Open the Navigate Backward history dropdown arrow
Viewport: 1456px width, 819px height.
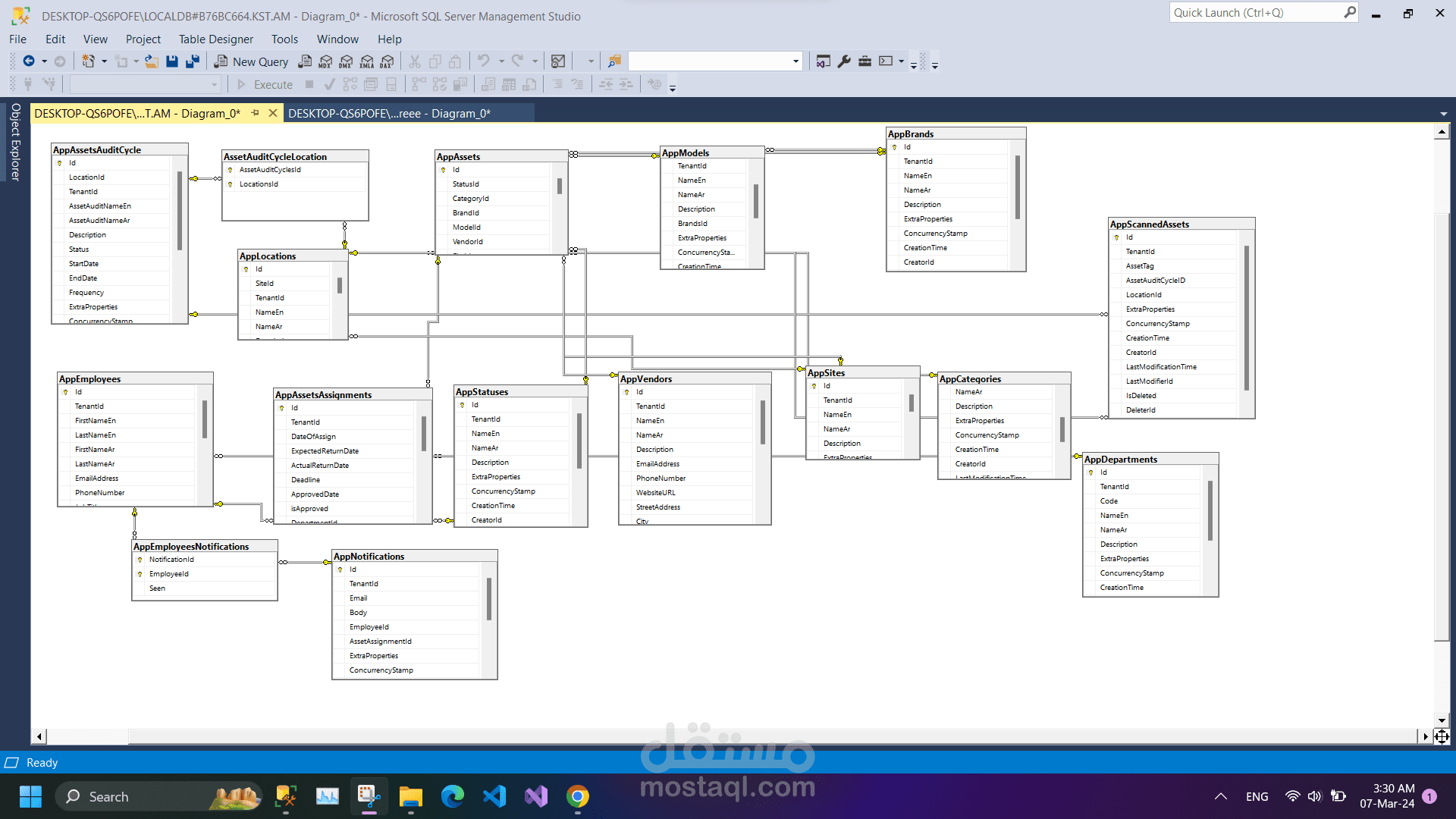coord(44,61)
